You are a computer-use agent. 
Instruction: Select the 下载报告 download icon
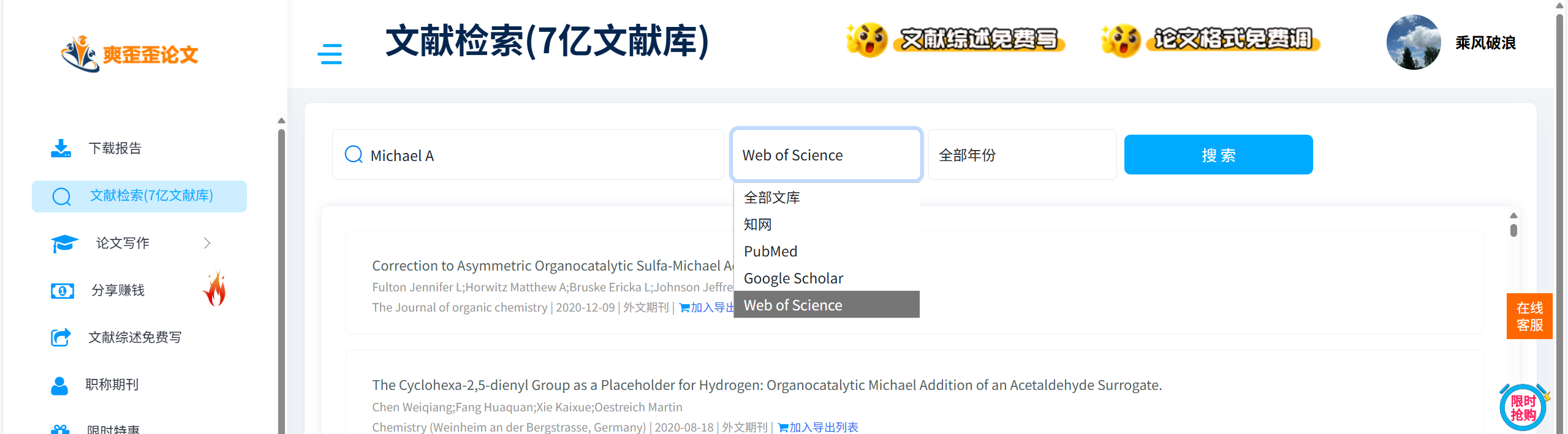[61, 148]
